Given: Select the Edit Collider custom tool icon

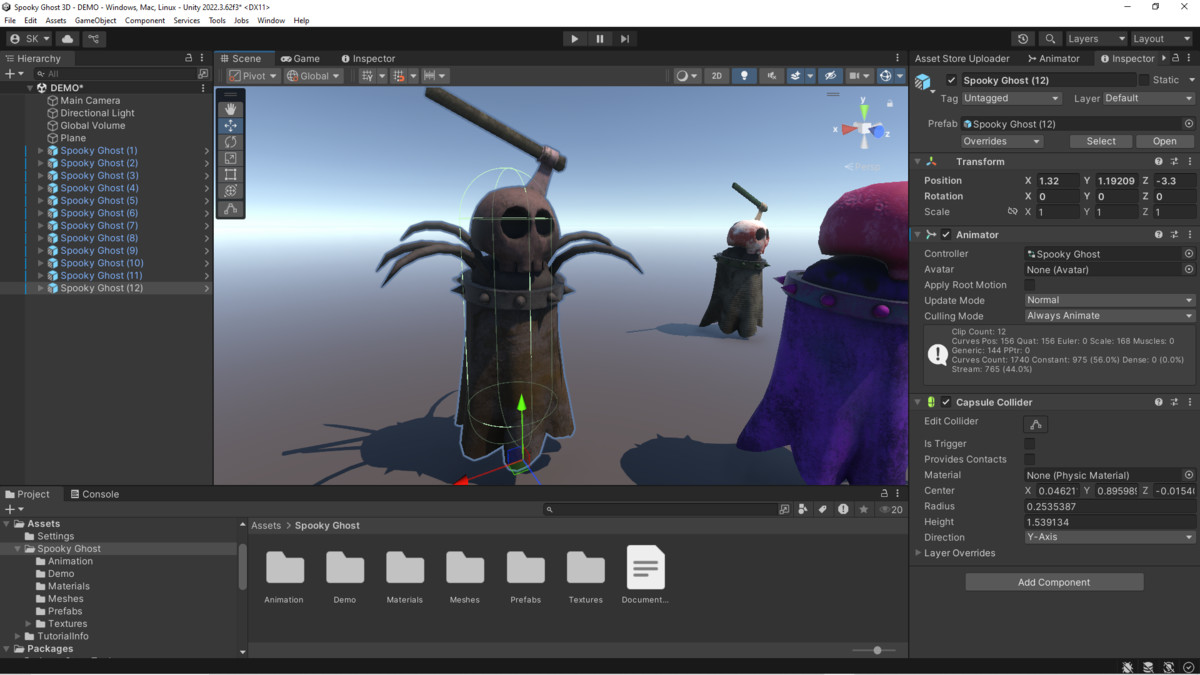Looking at the screenshot, I should [231, 209].
